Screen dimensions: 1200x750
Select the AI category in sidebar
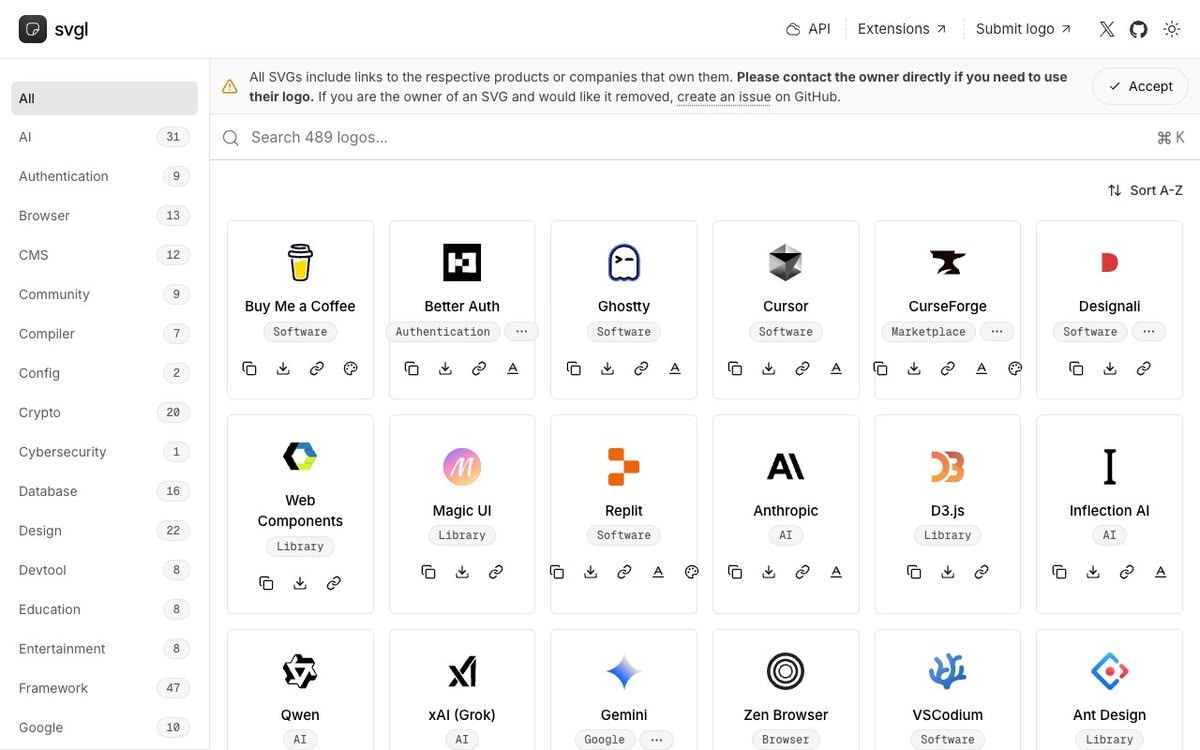point(104,137)
